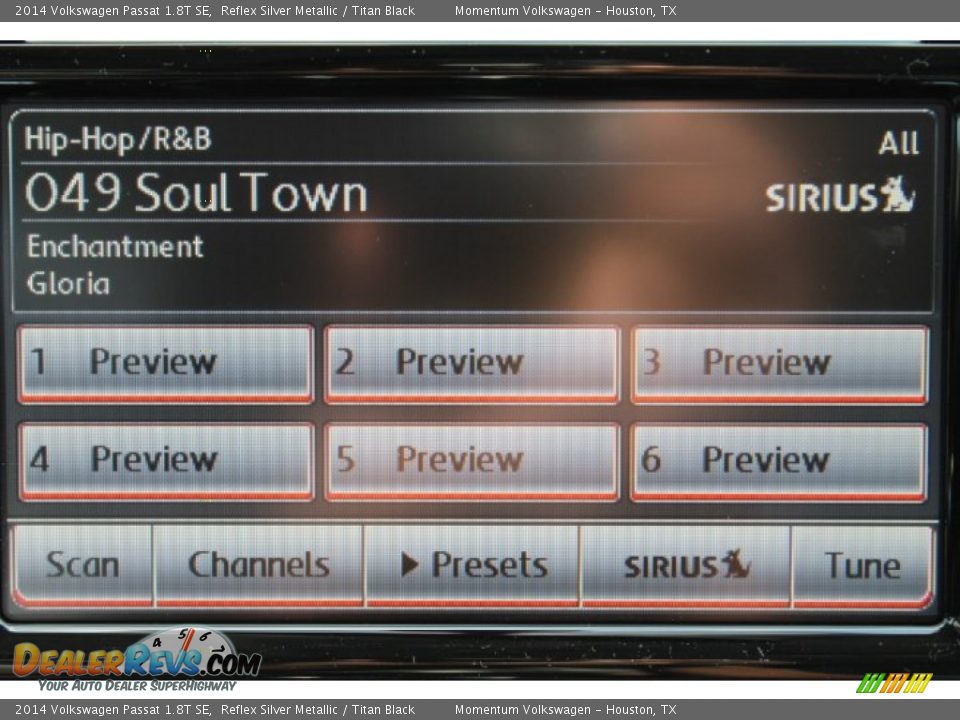Viewport: 960px width, 720px height.
Task: Select preset 2 Preview button
Action: (472, 363)
